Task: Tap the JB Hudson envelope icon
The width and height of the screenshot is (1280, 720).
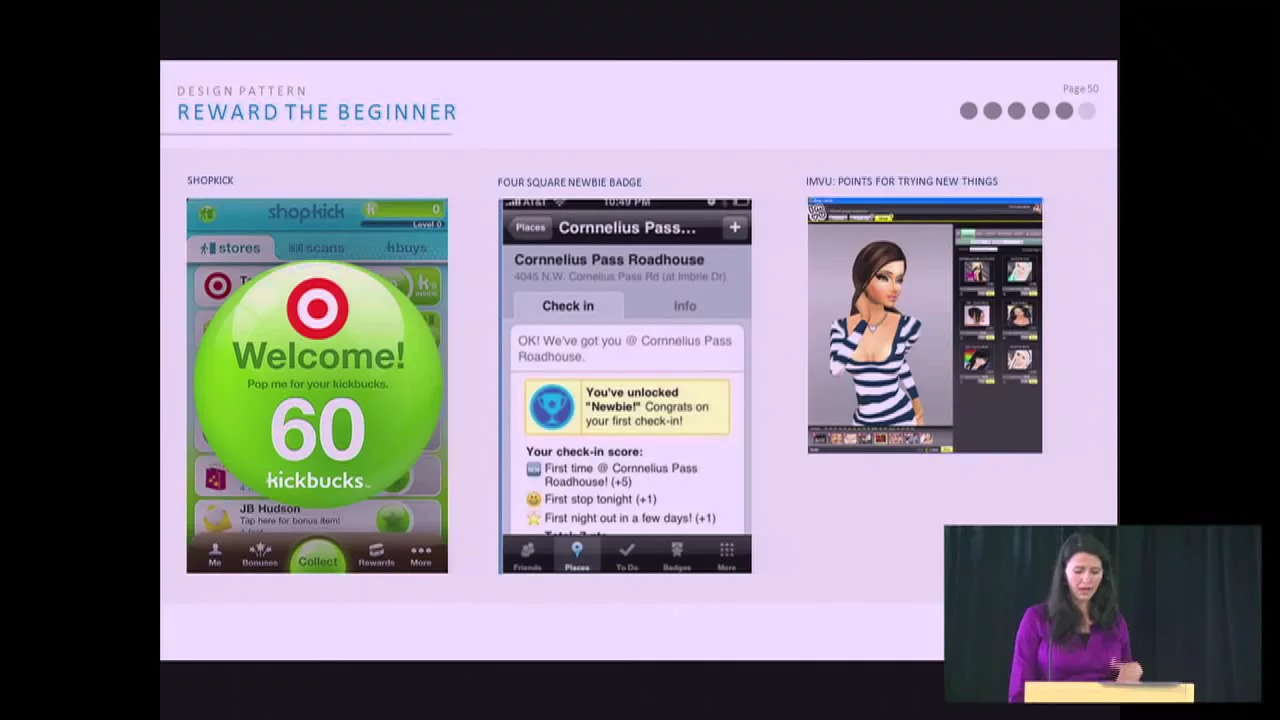Action: [x=216, y=517]
